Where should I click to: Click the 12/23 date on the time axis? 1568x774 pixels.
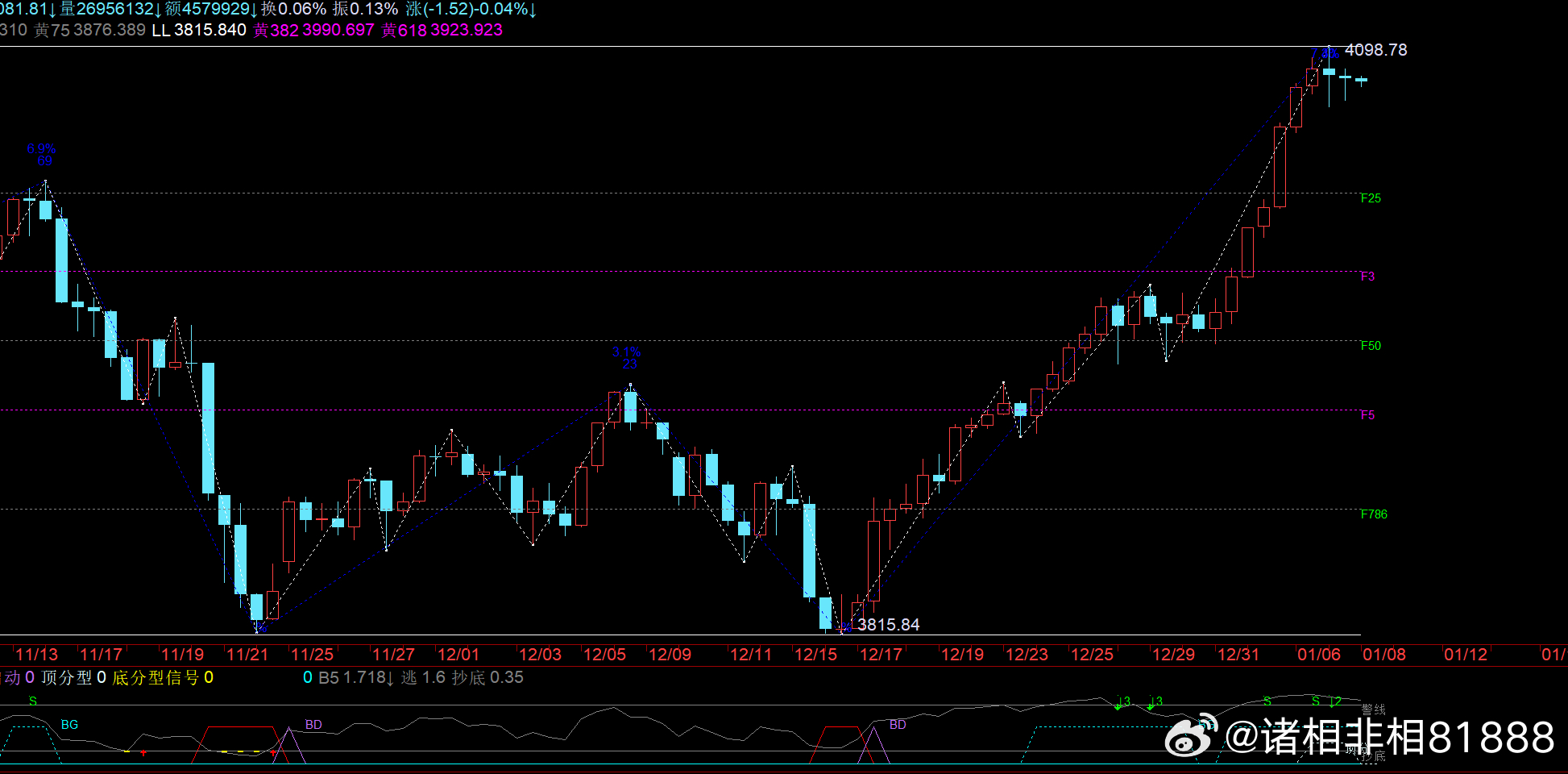1027,655
